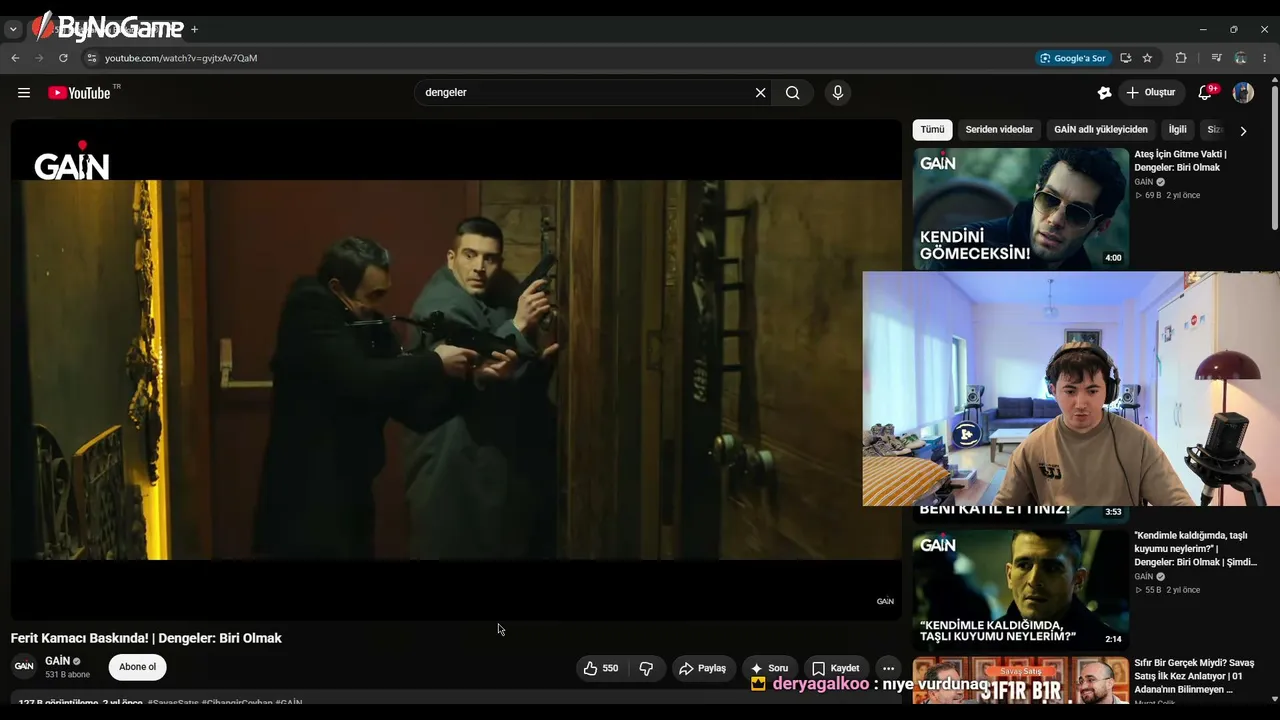
Task: Select the 'Tümü' filter chip
Action: coord(932,130)
